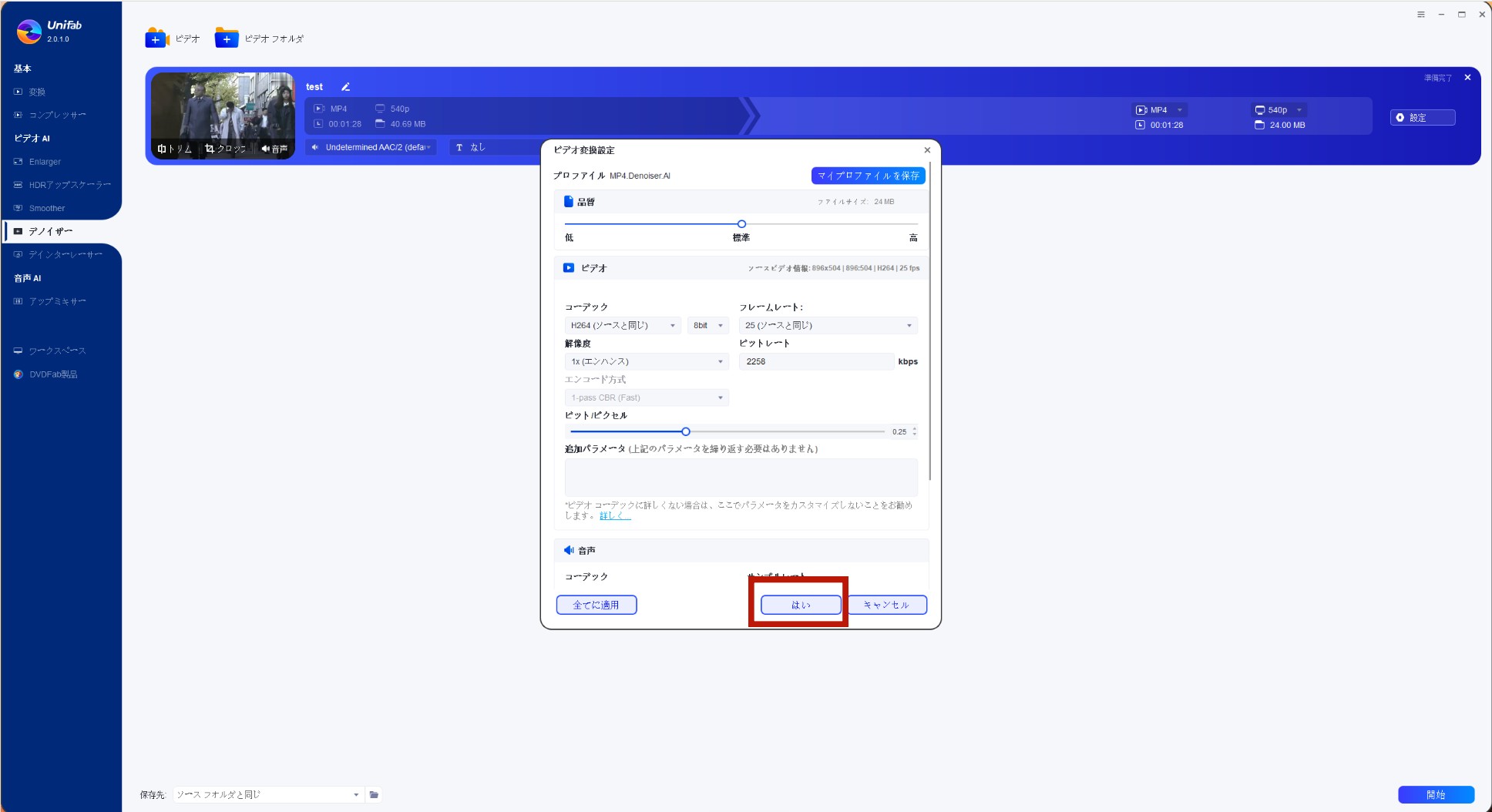The image size is (1492, 812).
Task: Open the audio track Undetermined AAC/2 dropdown
Action: coord(372,147)
